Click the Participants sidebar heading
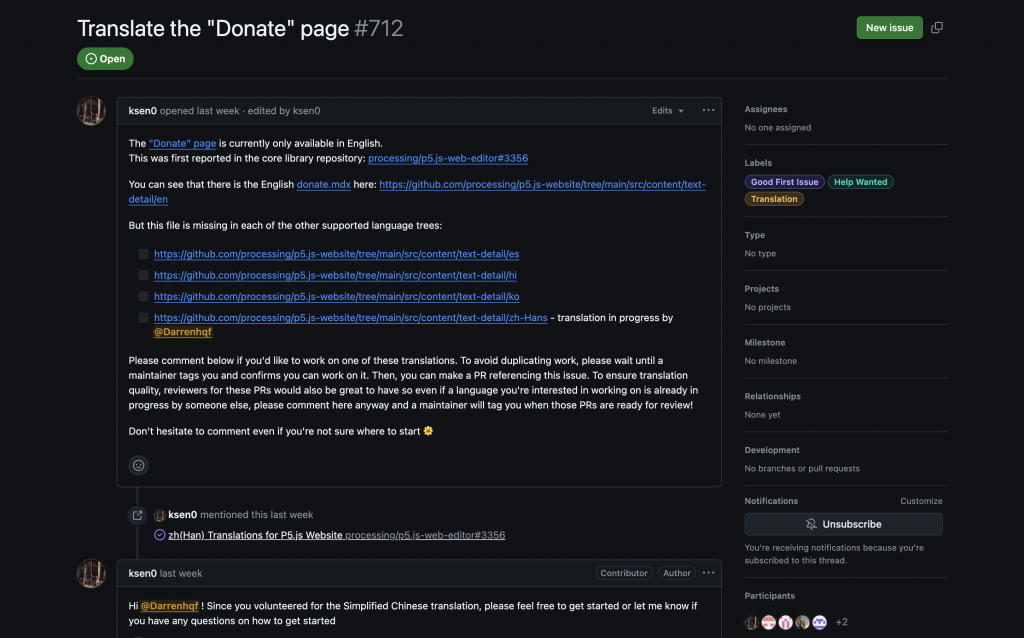Screen dimensions: 1024x638 (x=769, y=596)
